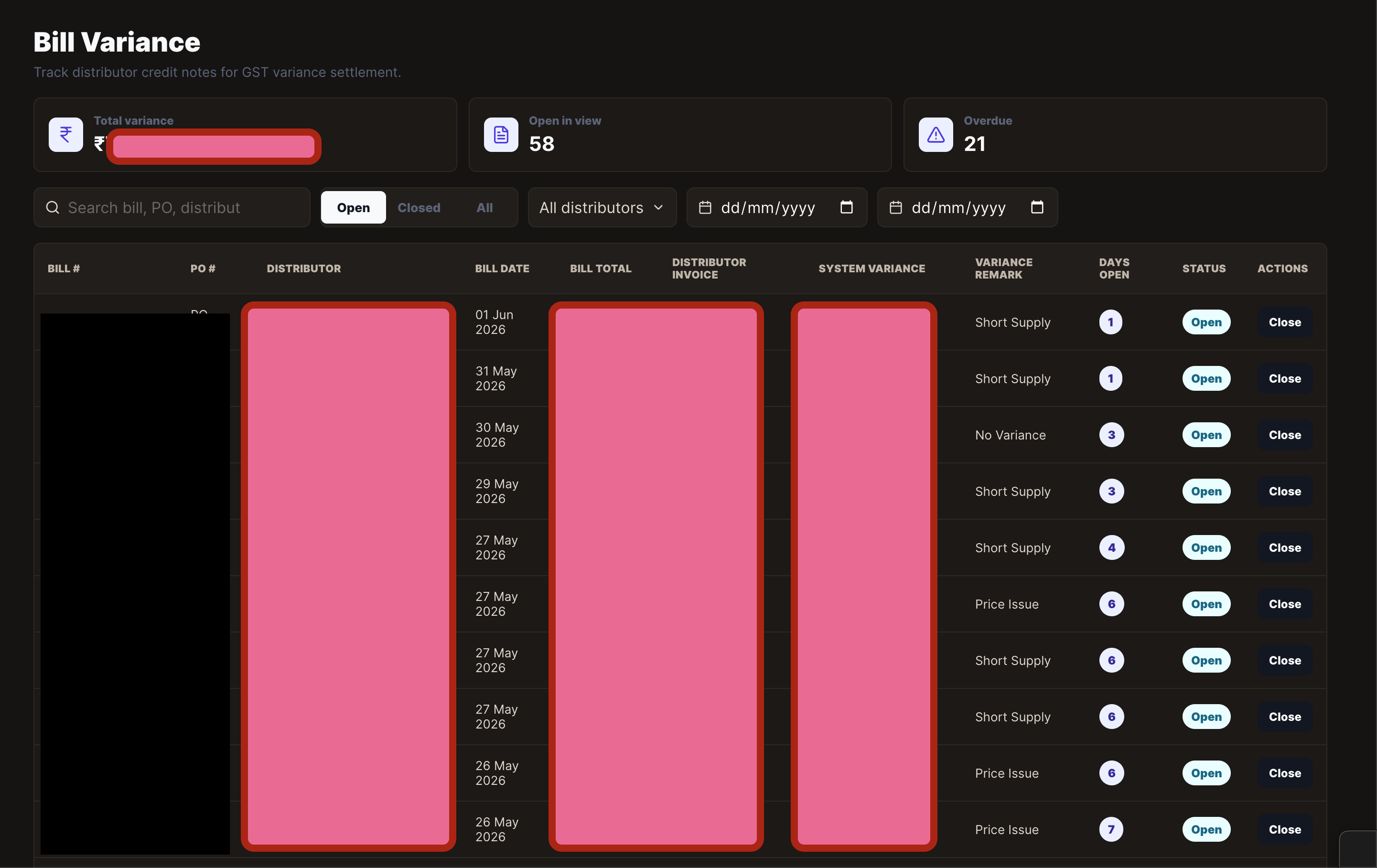Click the 01 Jun 2026 bill date cell
Viewport: 1377px width, 868px height.
point(495,322)
